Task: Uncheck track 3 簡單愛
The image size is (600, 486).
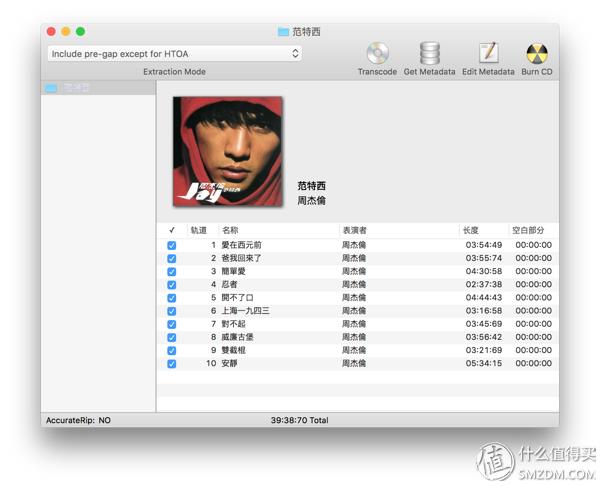Action: [172, 272]
